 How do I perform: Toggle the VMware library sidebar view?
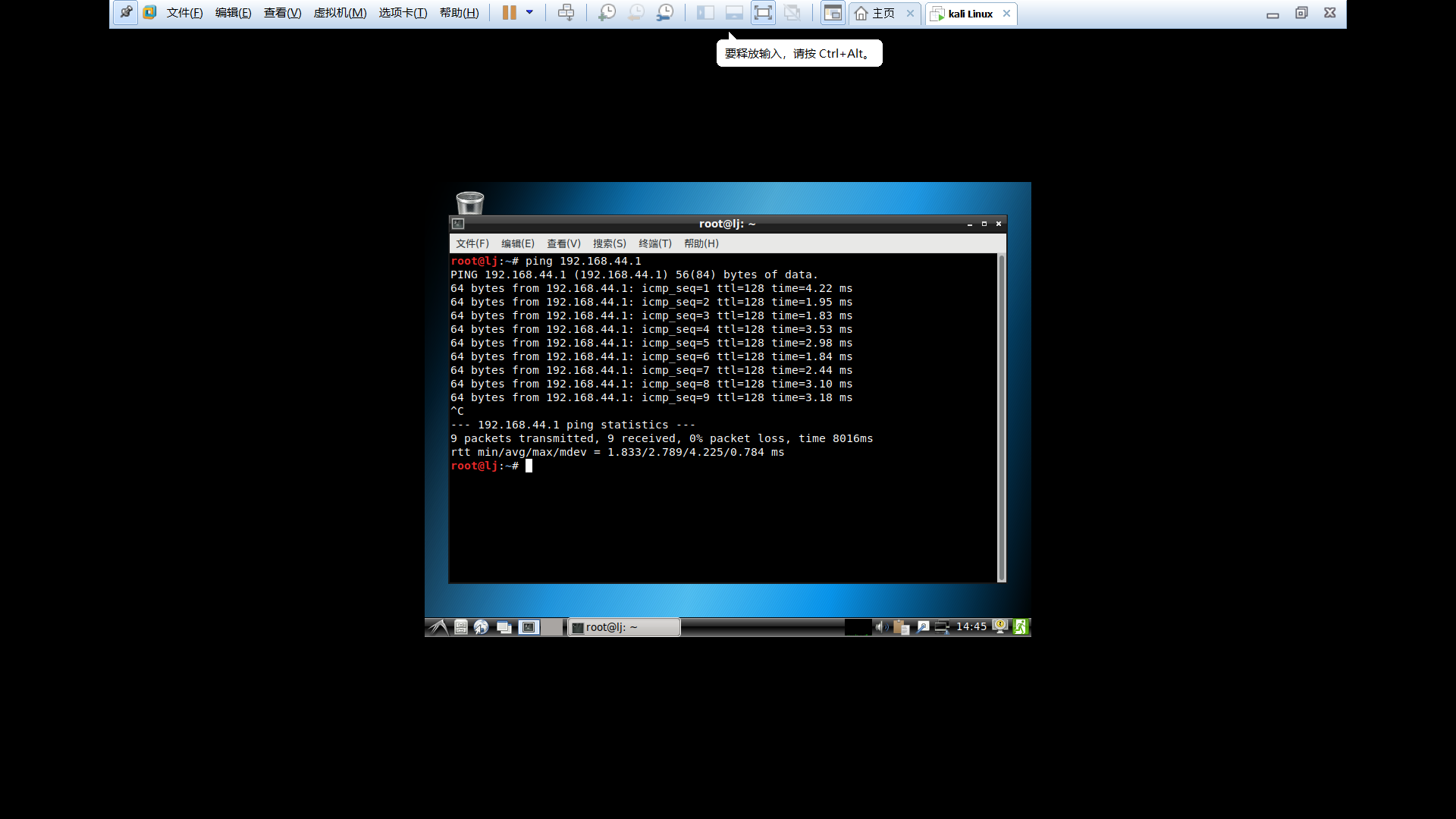click(705, 12)
